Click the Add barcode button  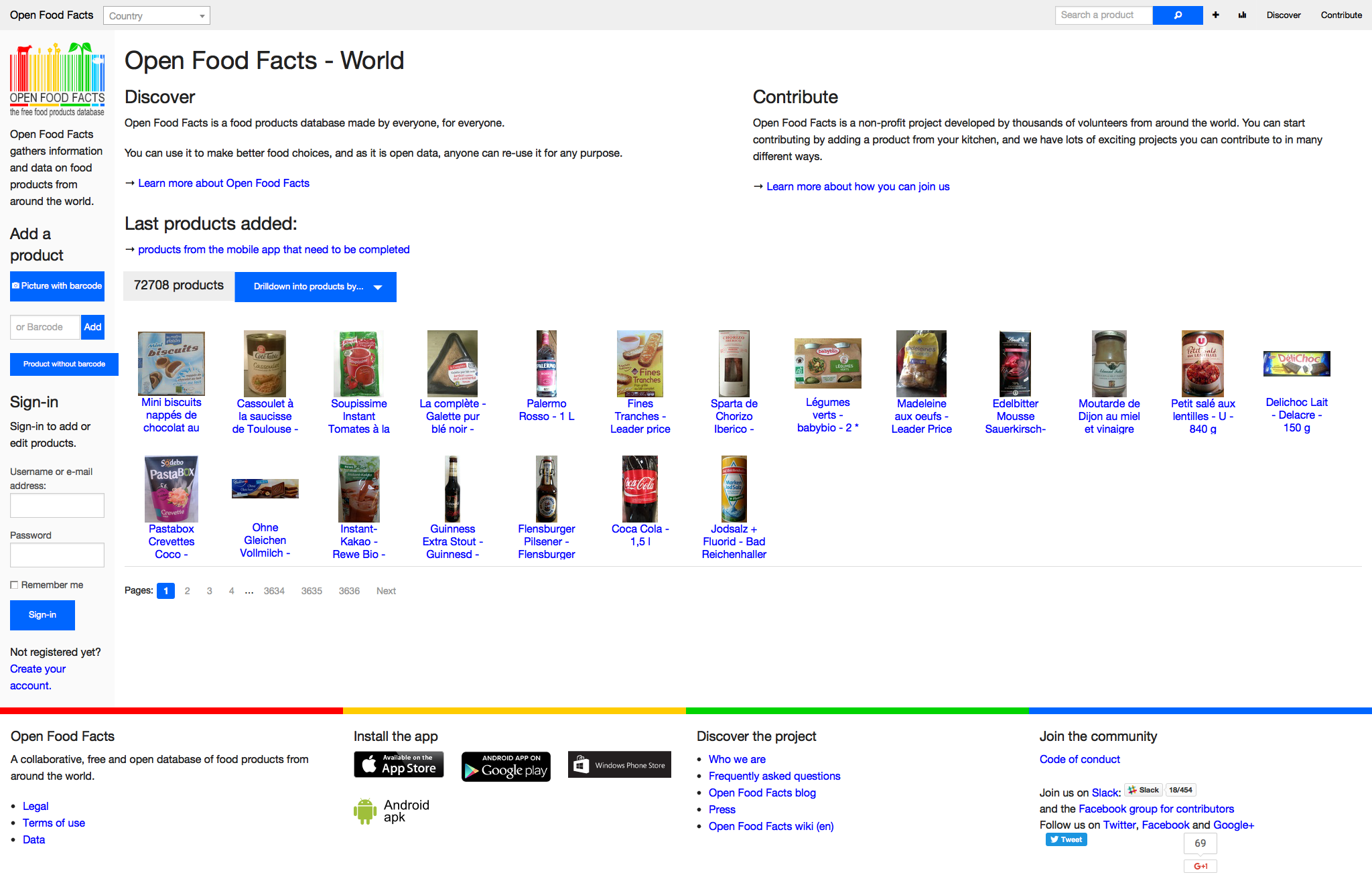tap(92, 327)
